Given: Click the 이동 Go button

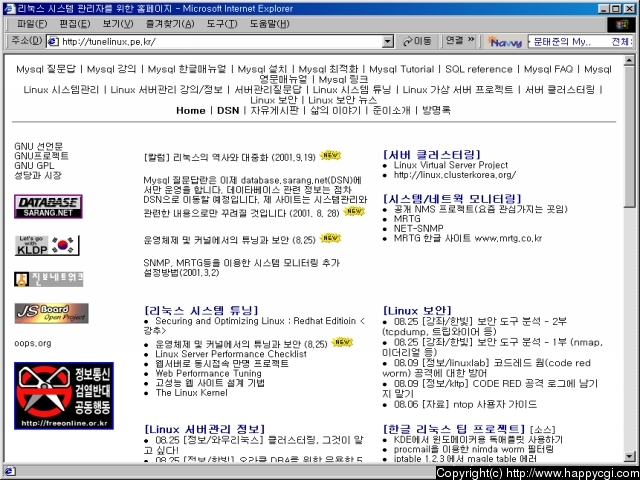Looking at the screenshot, I should click(417, 41).
